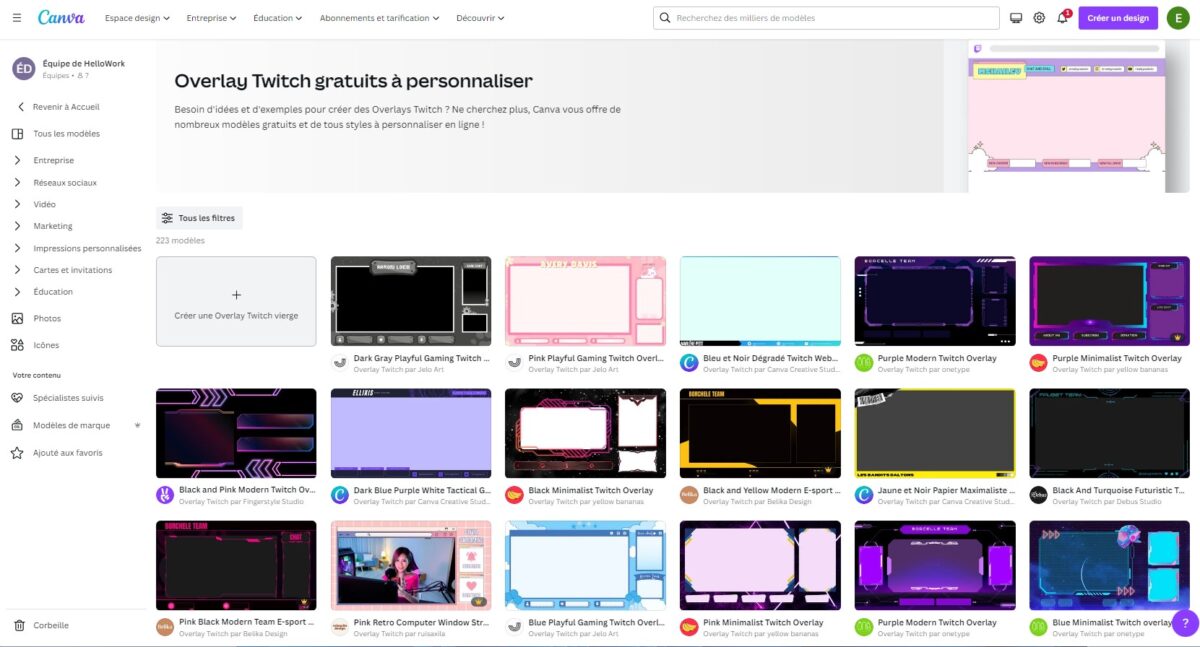Click the Créer un design button

click(x=1118, y=17)
